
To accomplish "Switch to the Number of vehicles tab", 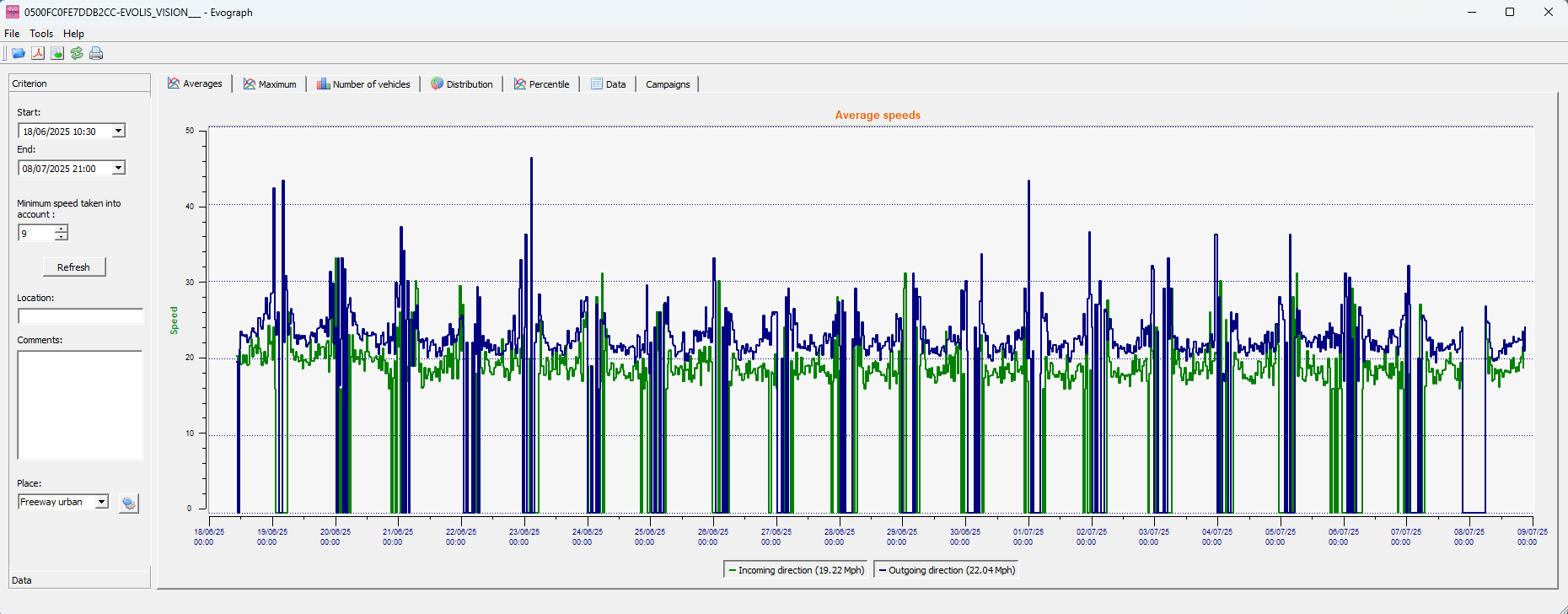I will (x=363, y=84).
